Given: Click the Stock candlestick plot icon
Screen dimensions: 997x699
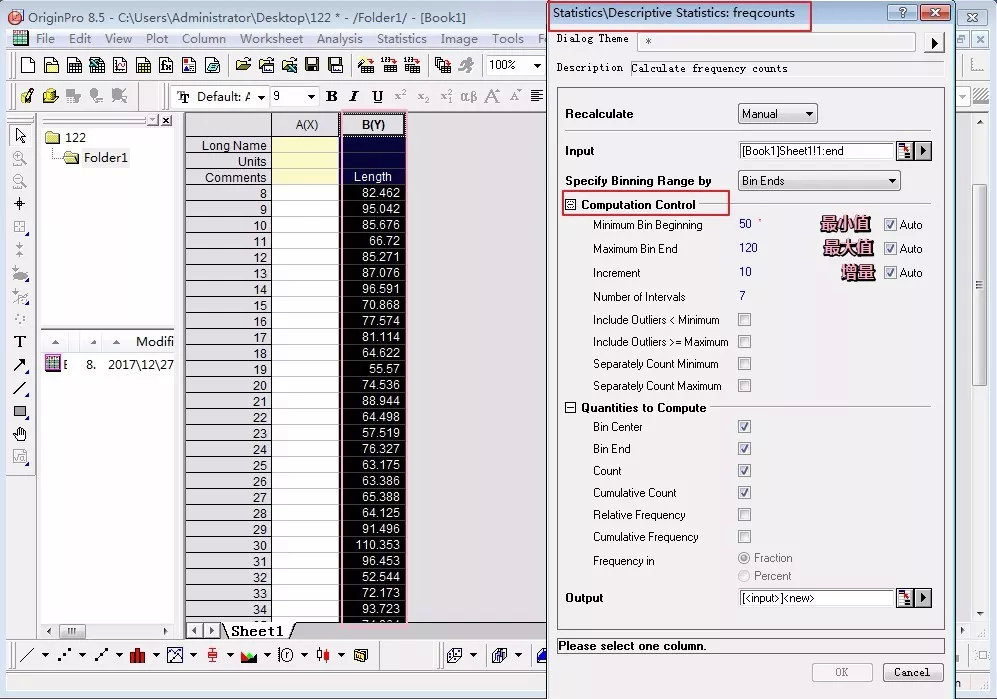Looking at the screenshot, I should click(323, 655).
